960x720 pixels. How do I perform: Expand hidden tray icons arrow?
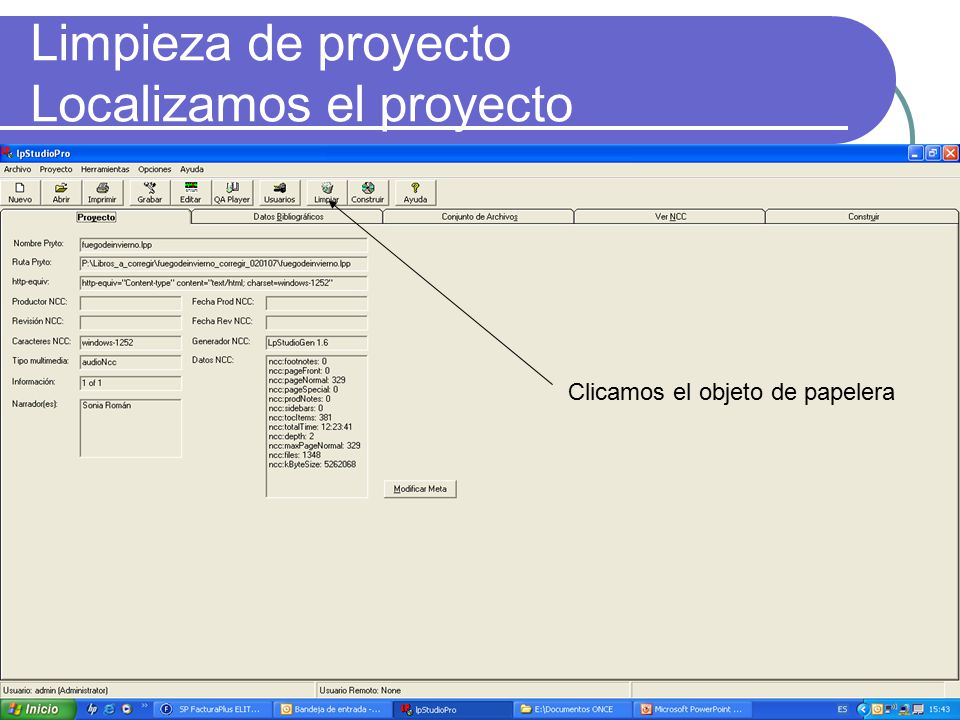(863, 710)
